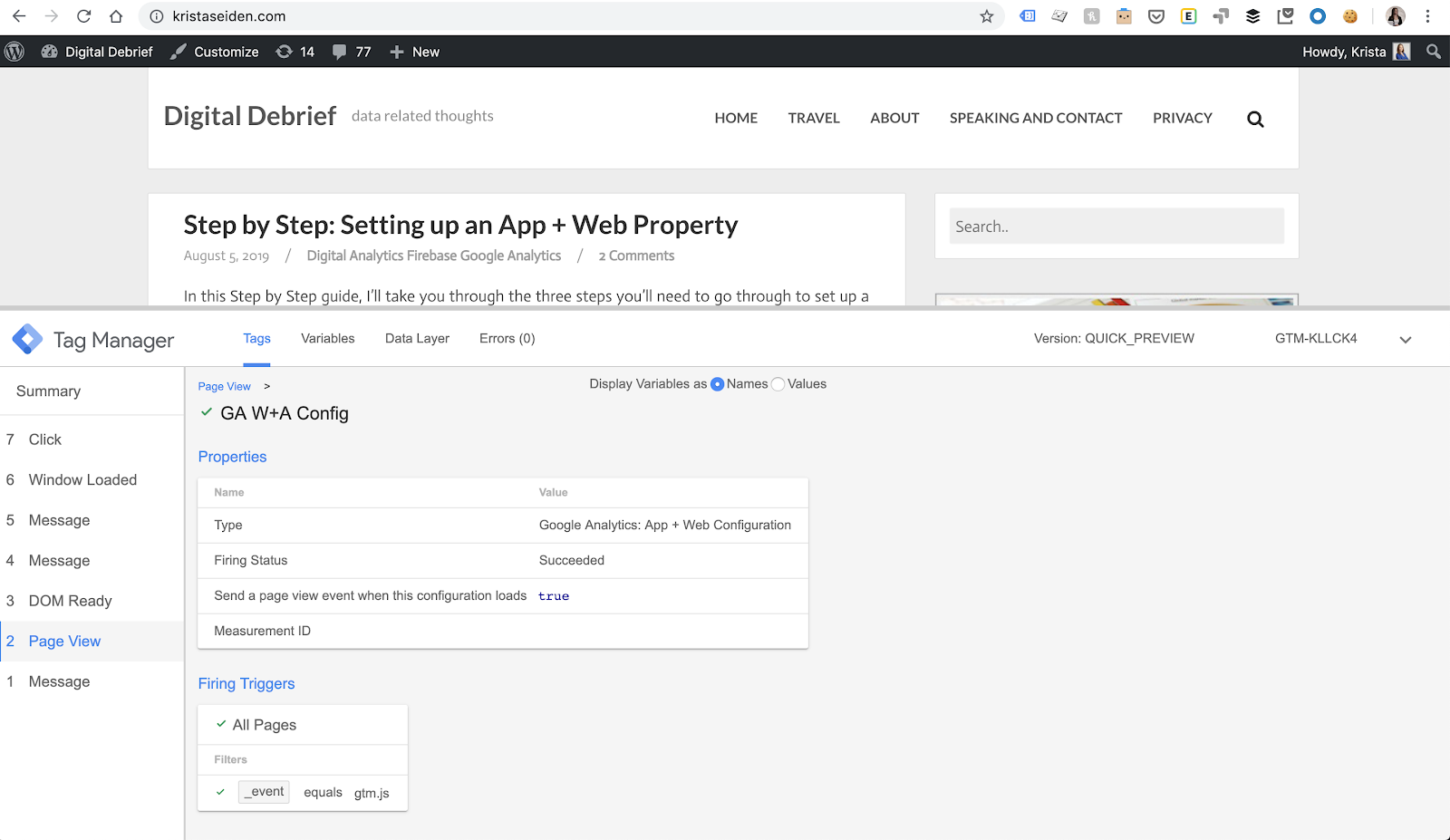The height and width of the screenshot is (840, 1450).
Task: Open the Buffer extension icon
Action: (1253, 16)
